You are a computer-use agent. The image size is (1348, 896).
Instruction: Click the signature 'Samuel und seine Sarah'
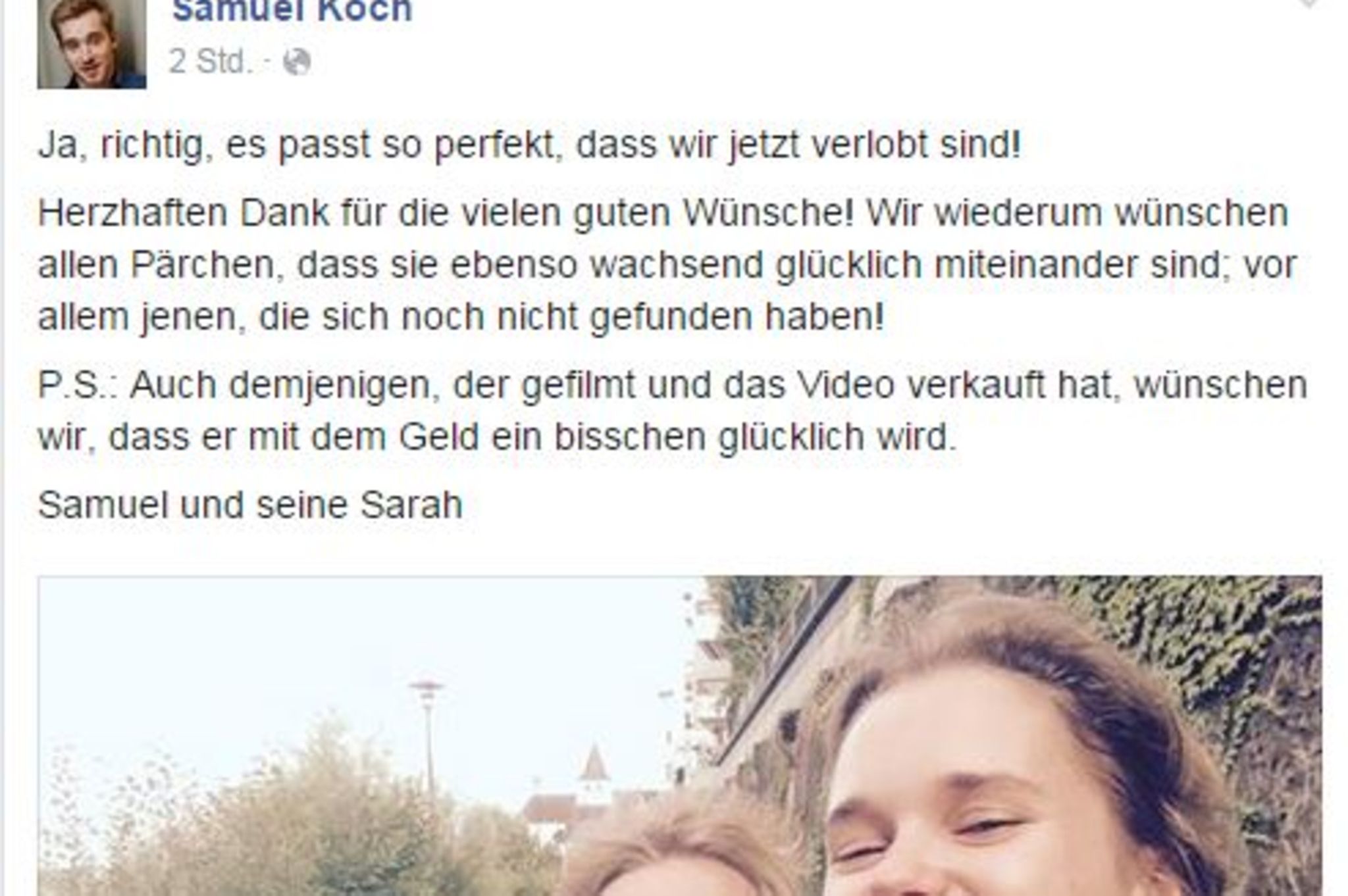[x=250, y=506]
